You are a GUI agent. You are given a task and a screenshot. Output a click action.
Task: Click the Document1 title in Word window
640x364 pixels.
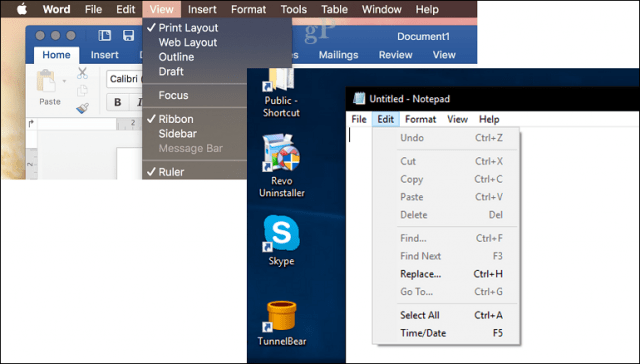point(423,36)
